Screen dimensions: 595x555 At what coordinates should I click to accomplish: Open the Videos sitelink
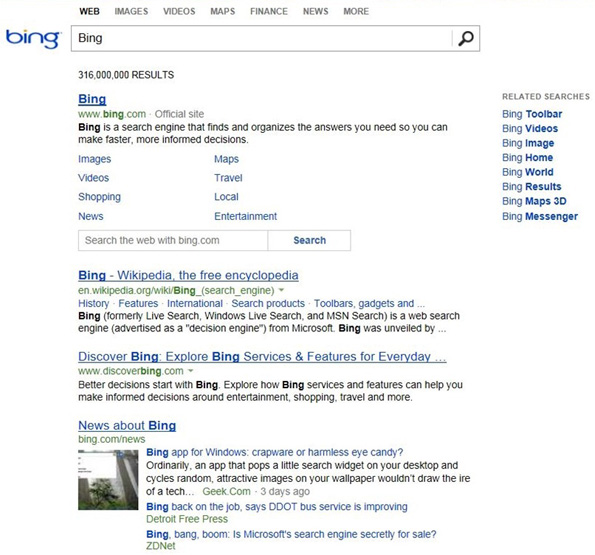93,178
